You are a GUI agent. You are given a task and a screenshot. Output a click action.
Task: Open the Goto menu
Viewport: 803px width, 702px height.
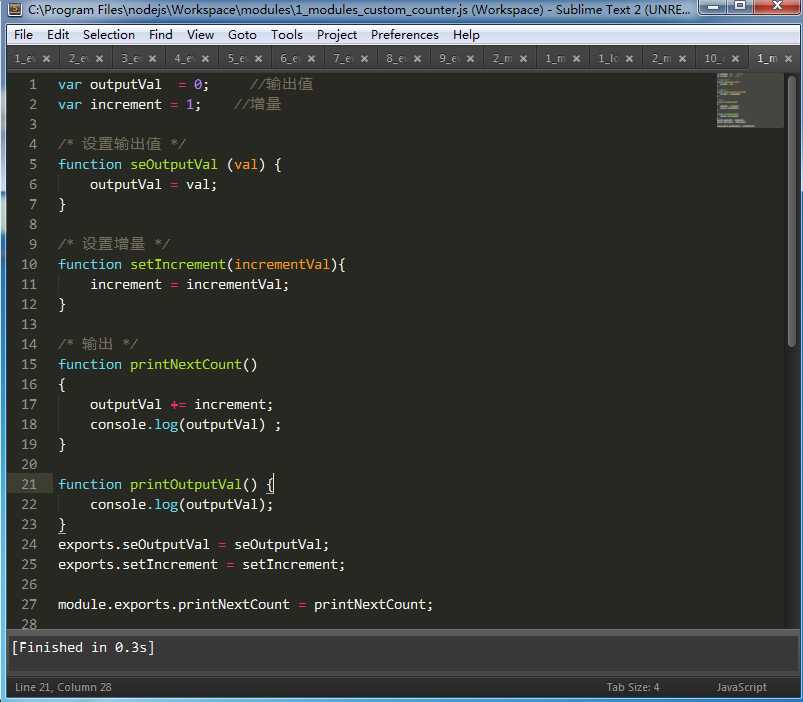pos(242,34)
